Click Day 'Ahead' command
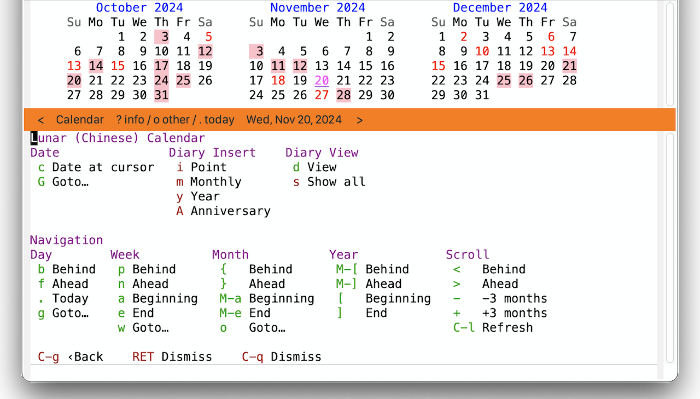 click(63, 284)
